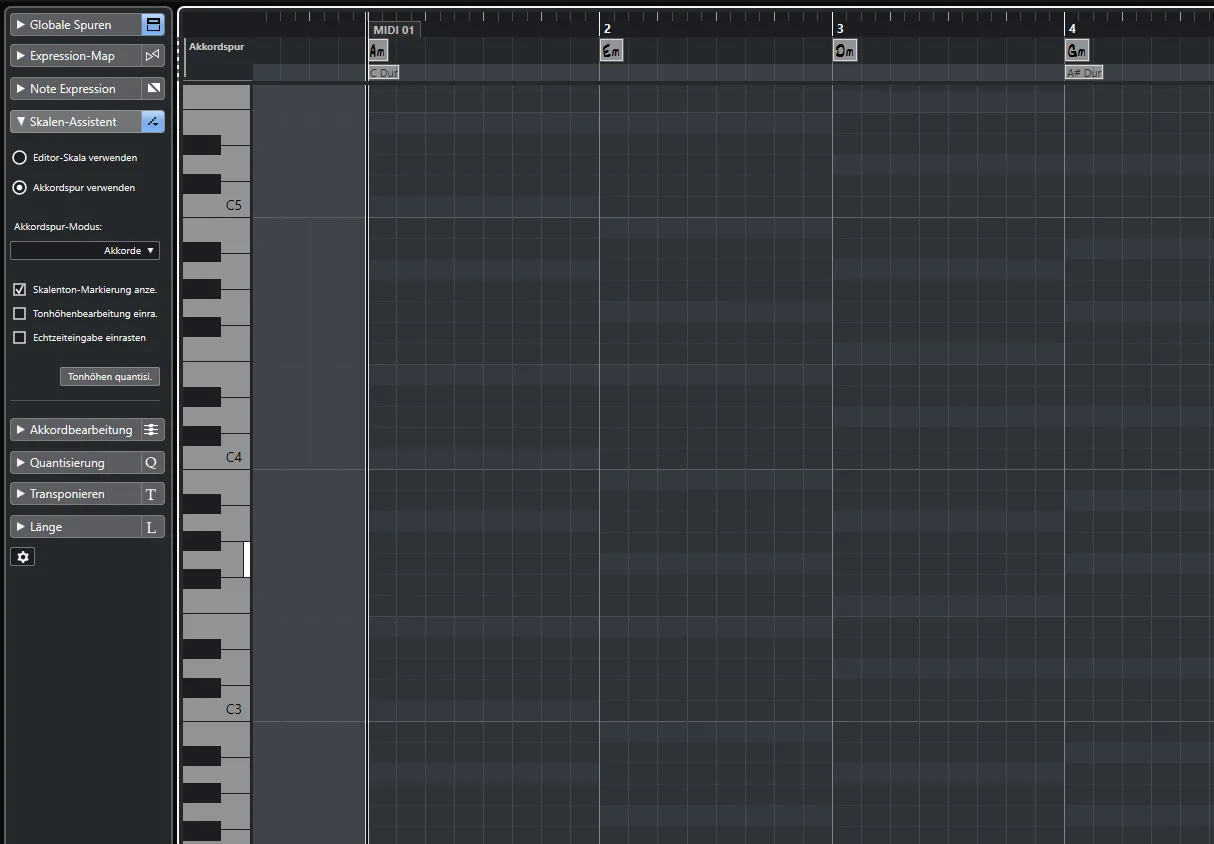
Task: Enable the Tonhöhenbearbeitung einrasten checkbox
Action: click(19, 314)
